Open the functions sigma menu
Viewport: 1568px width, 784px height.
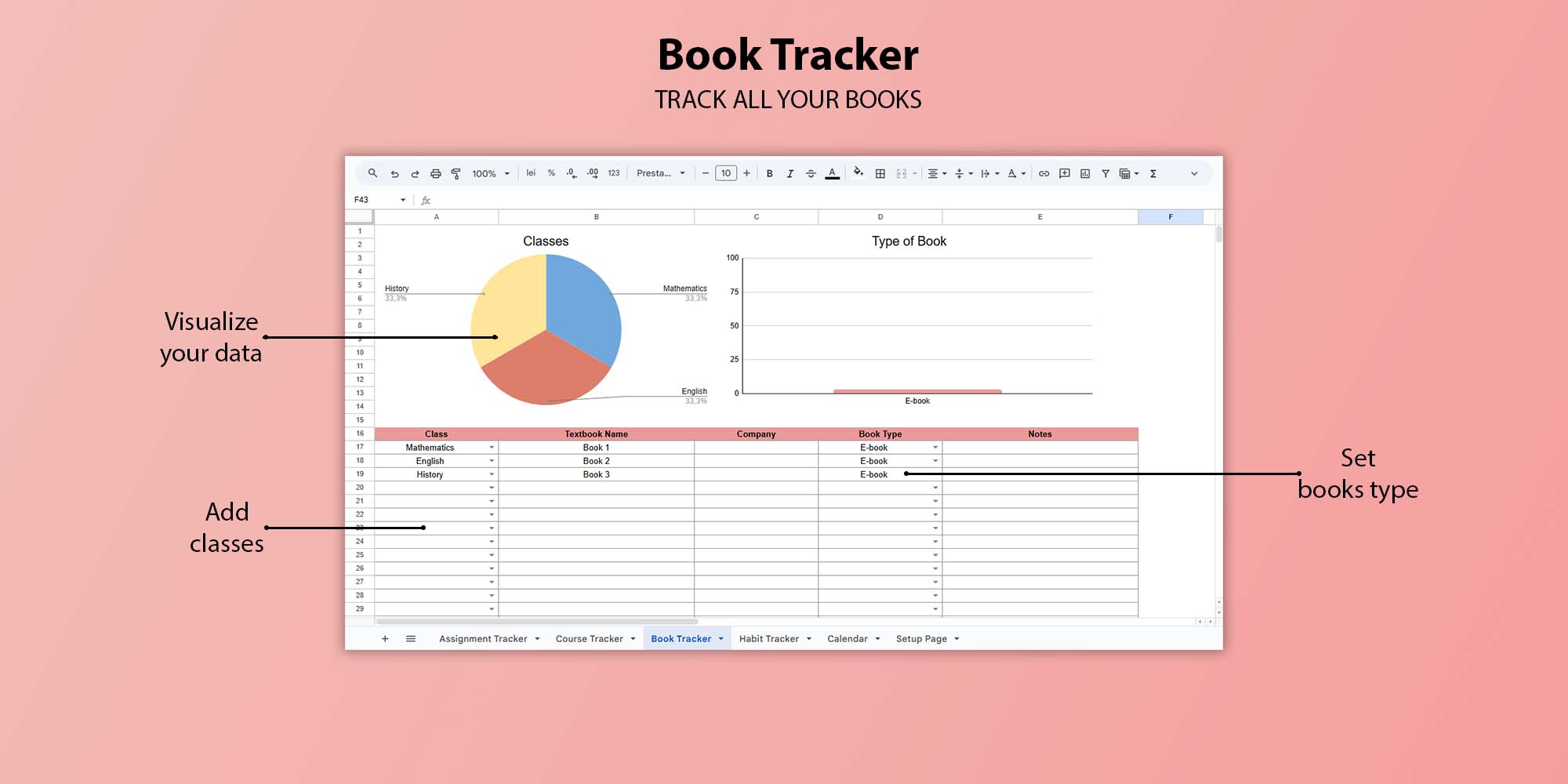pos(1153,174)
